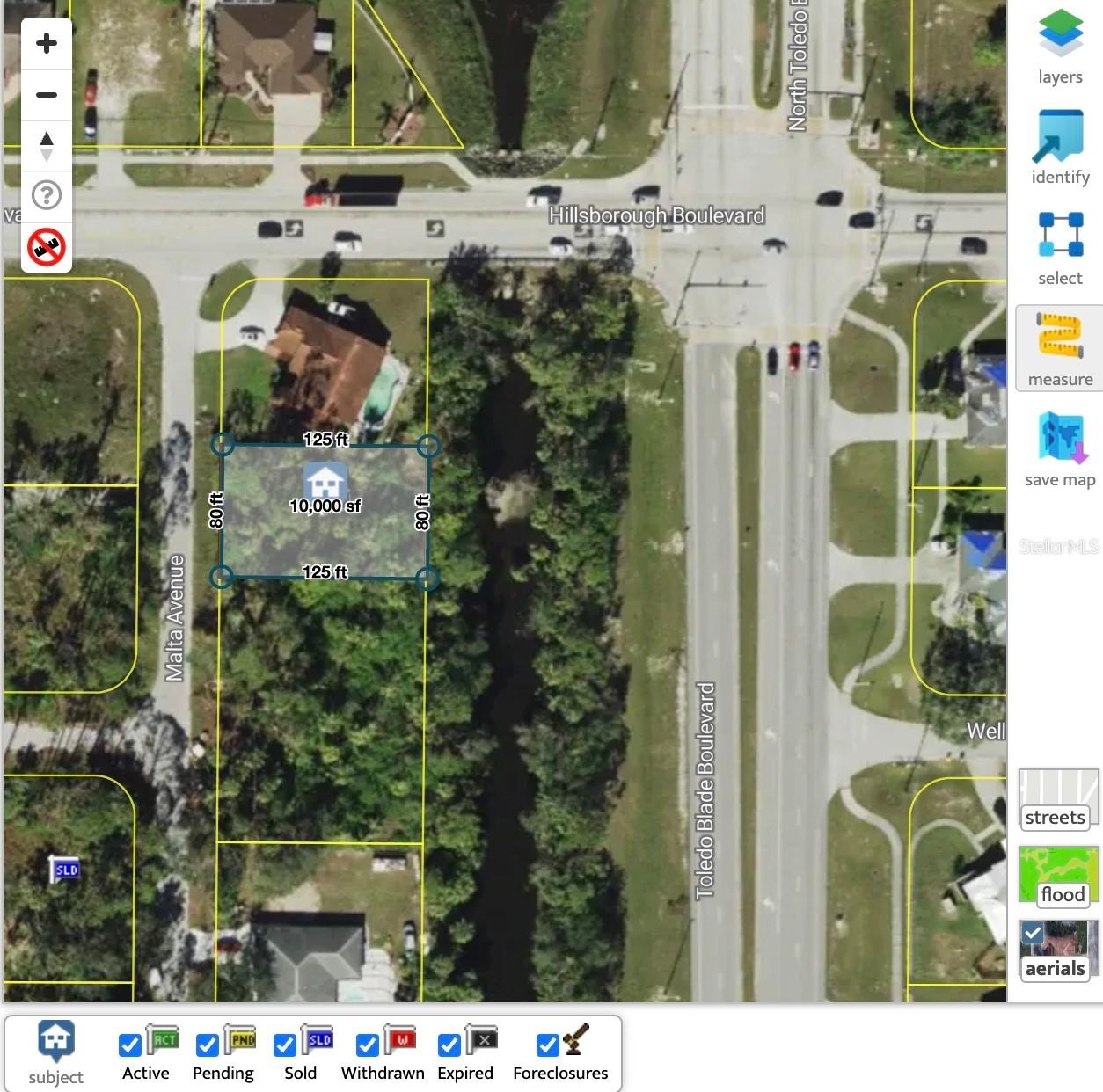Image resolution: width=1103 pixels, height=1092 pixels.
Task: Click the Foreclosures gavel icon
Action: click(x=576, y=1039)
